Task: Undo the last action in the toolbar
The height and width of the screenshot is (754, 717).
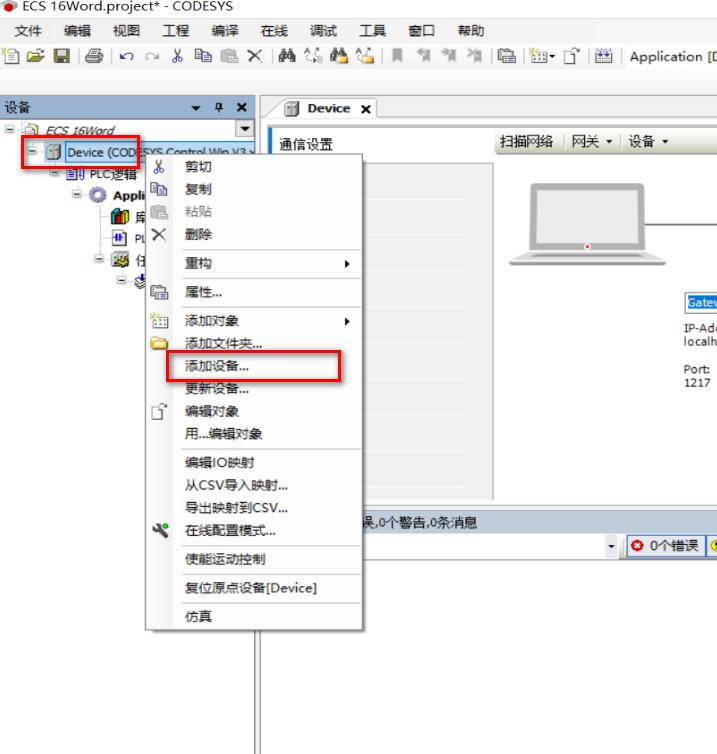Action: point(126,57)
